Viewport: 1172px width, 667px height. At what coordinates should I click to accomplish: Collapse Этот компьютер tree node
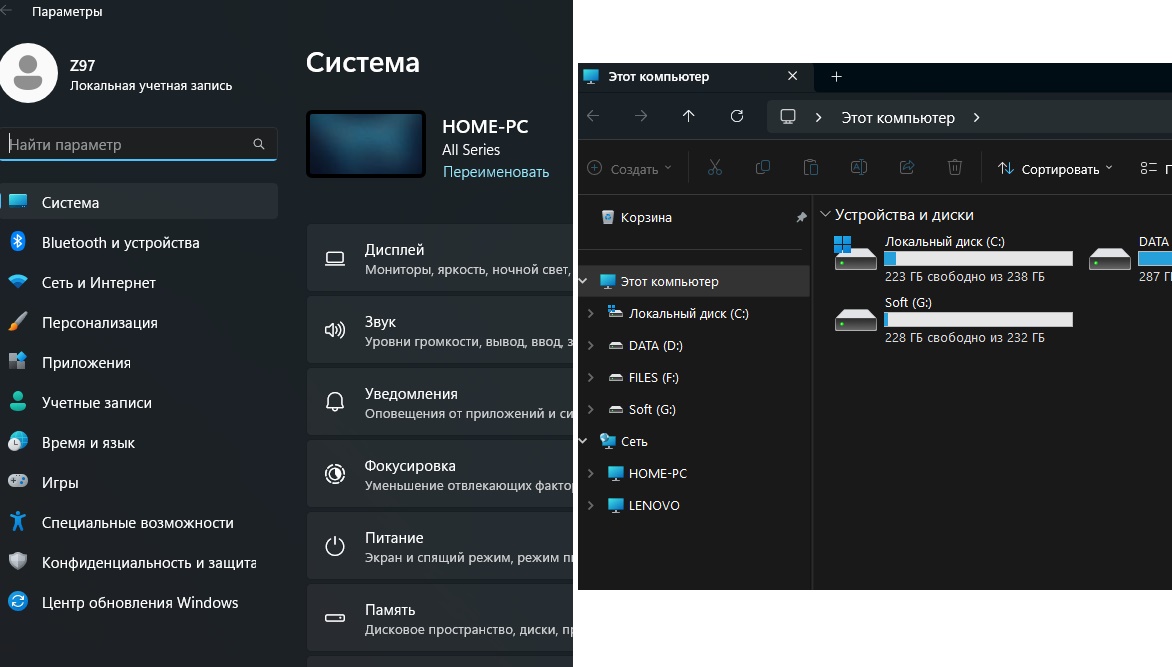(584, 281)
